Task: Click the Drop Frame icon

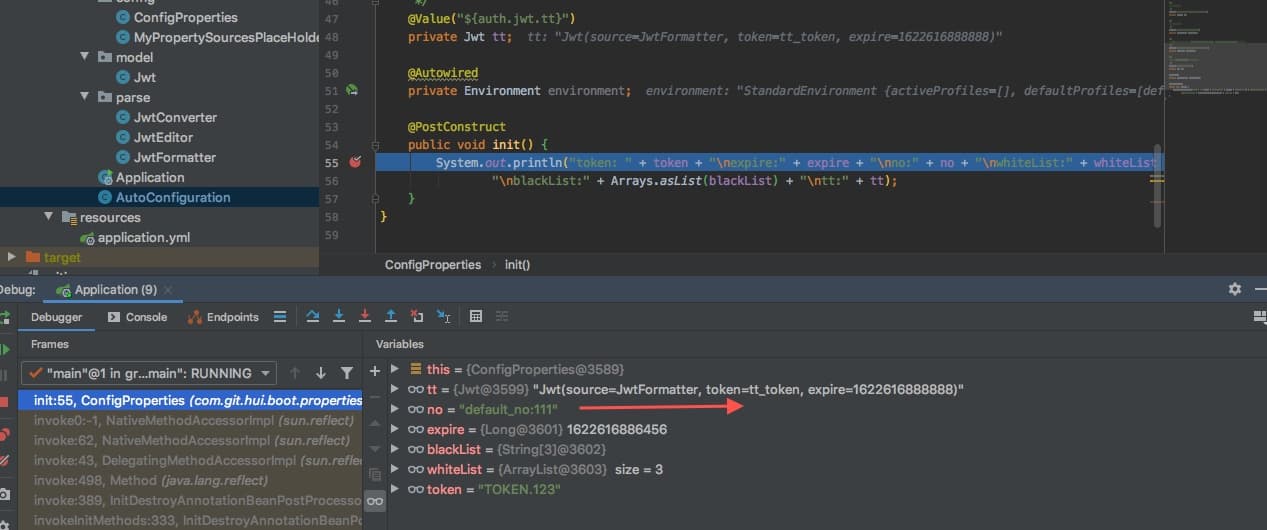Action: tap(417, 317)
